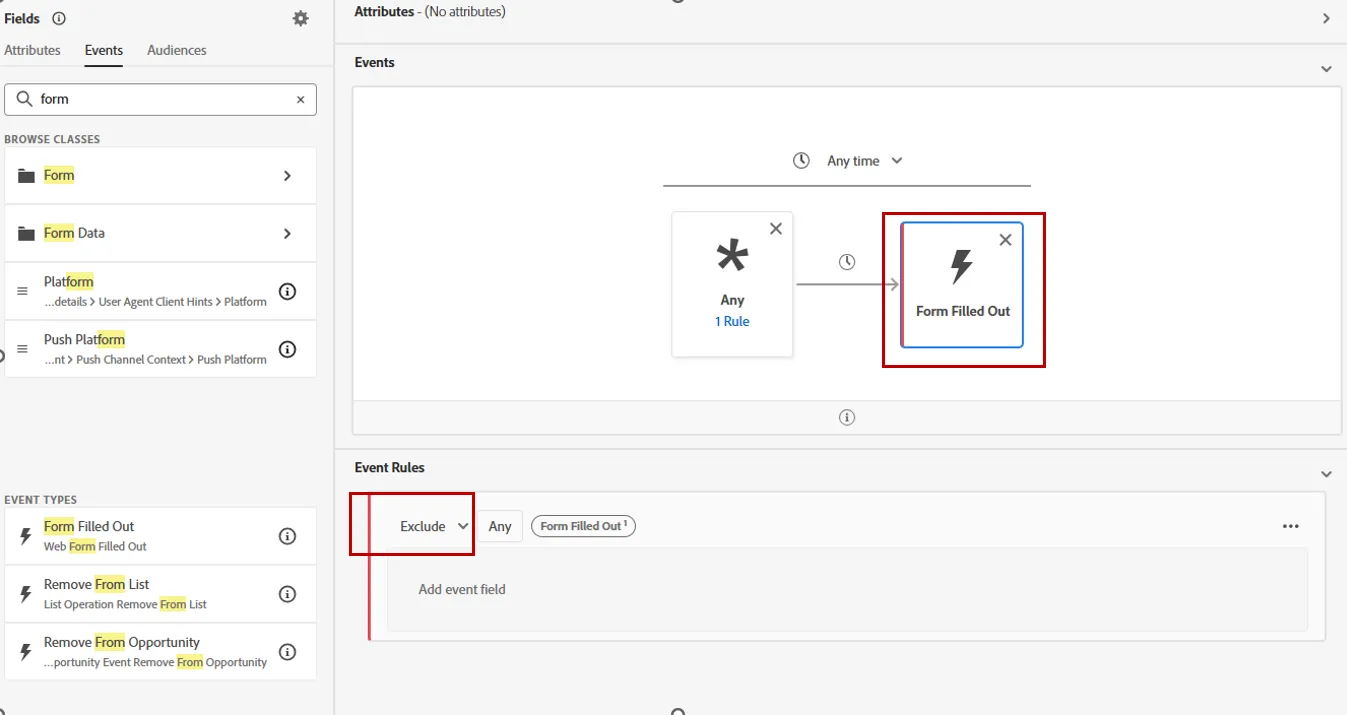Switch to the Audiences tab

pyautogui.click(x=177, y=50)
